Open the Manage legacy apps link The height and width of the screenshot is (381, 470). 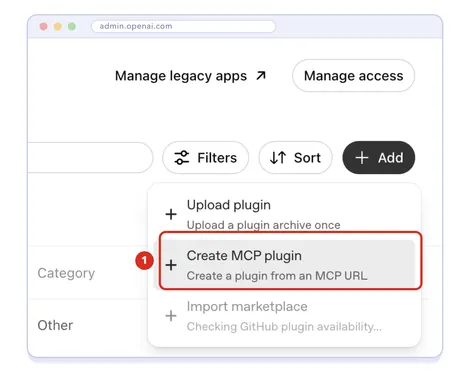pyautogui.click(x=190, y=76)
